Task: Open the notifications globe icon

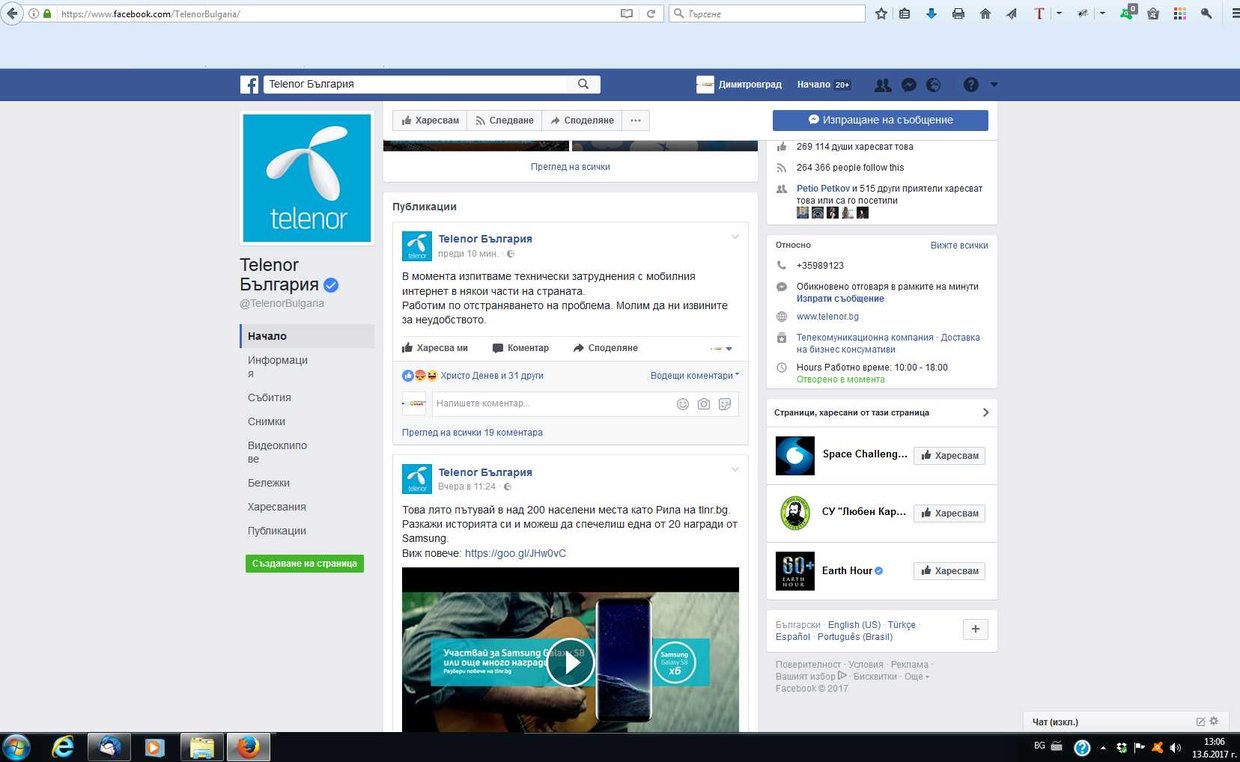Action: 933,85
